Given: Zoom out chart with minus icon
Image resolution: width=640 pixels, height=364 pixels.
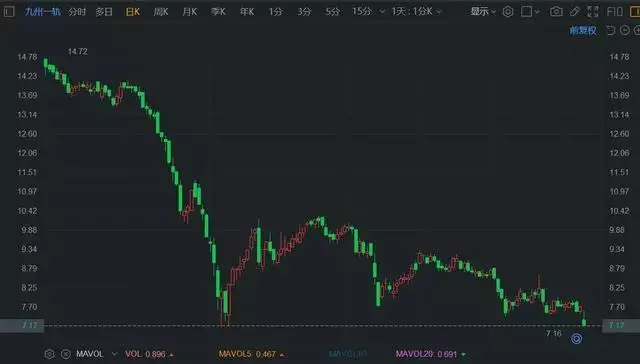Looking at the screenshot, I should (x=624, y=30).
